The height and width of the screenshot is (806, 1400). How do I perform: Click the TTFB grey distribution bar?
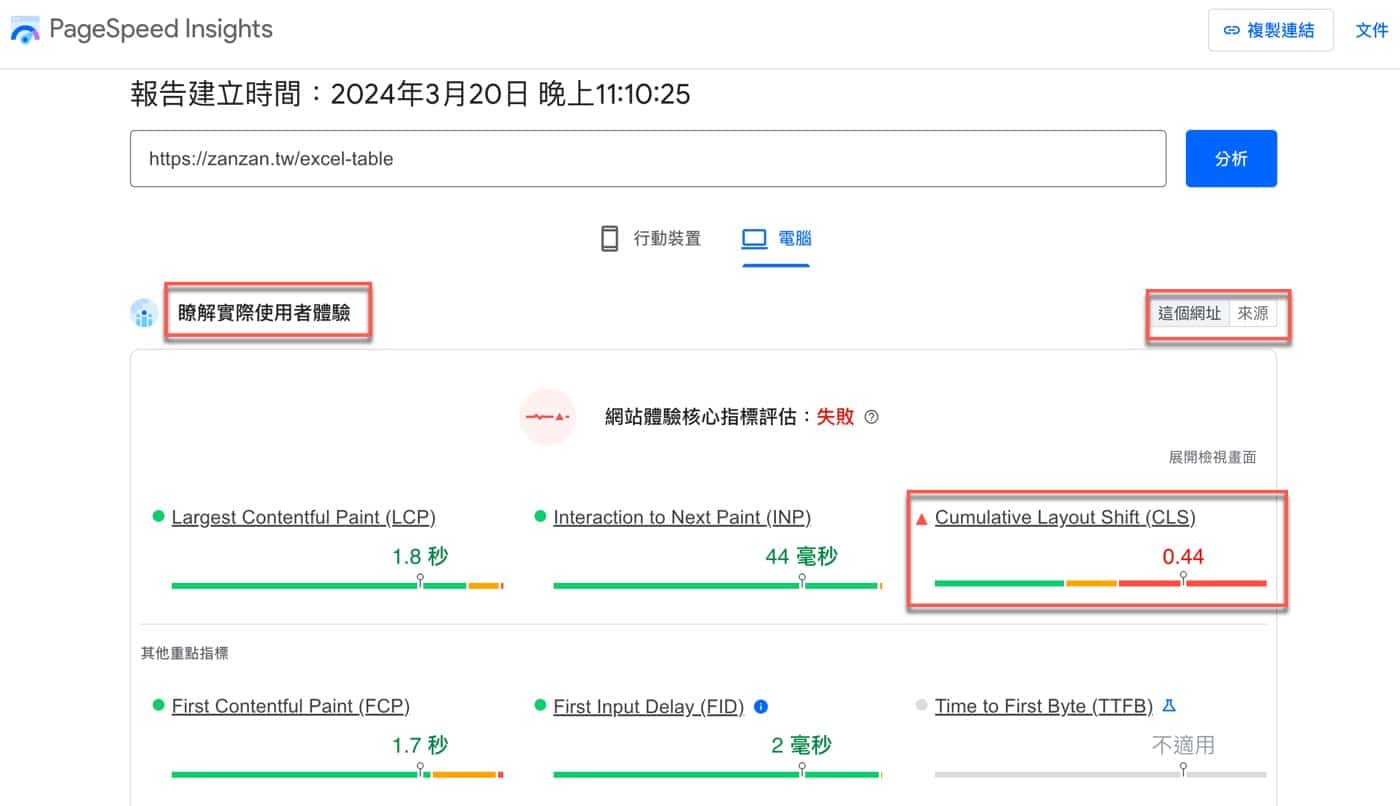pyautogui.click(x=1100, y=774)
